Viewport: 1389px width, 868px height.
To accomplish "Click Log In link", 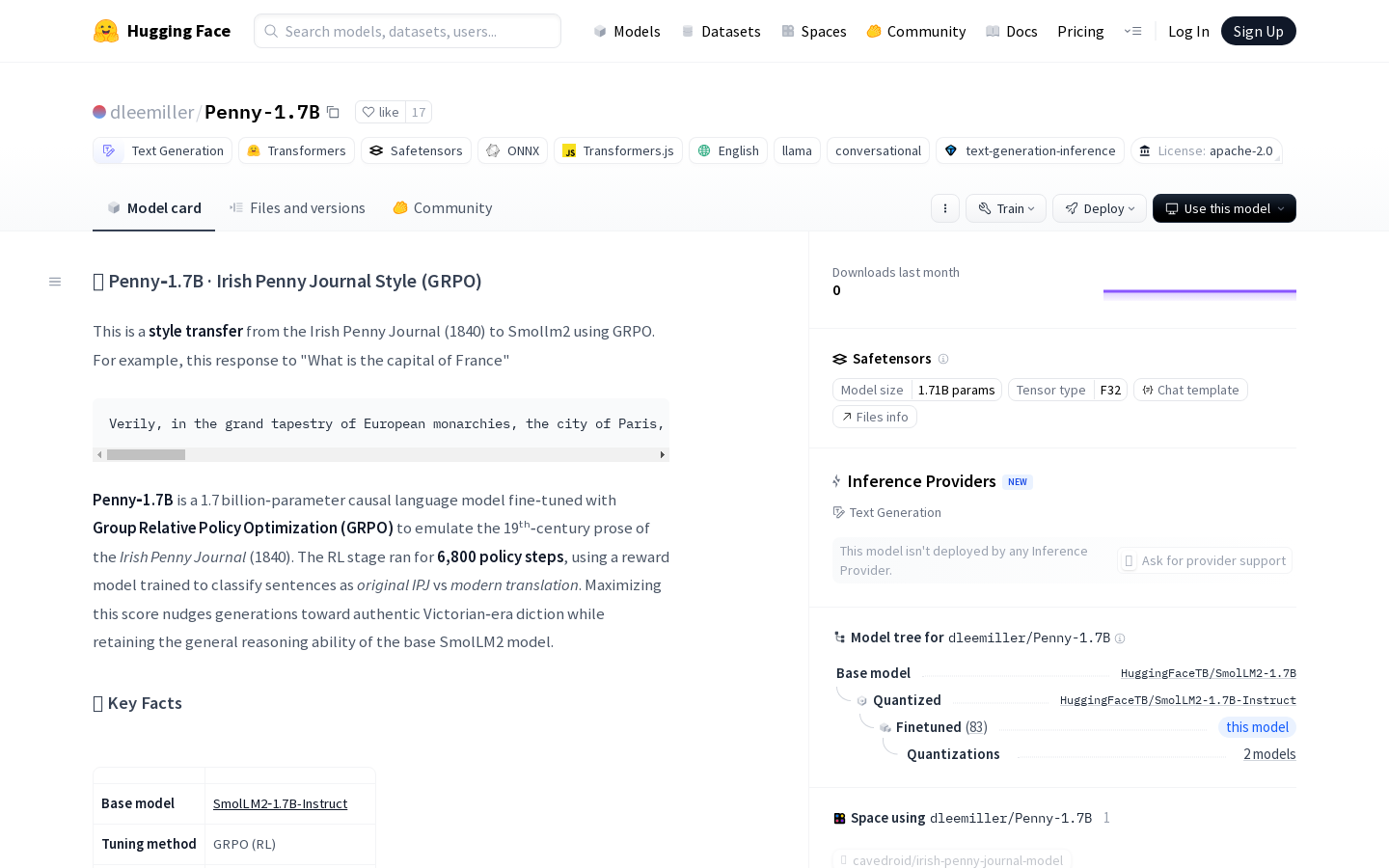I will coord(1188,31).
